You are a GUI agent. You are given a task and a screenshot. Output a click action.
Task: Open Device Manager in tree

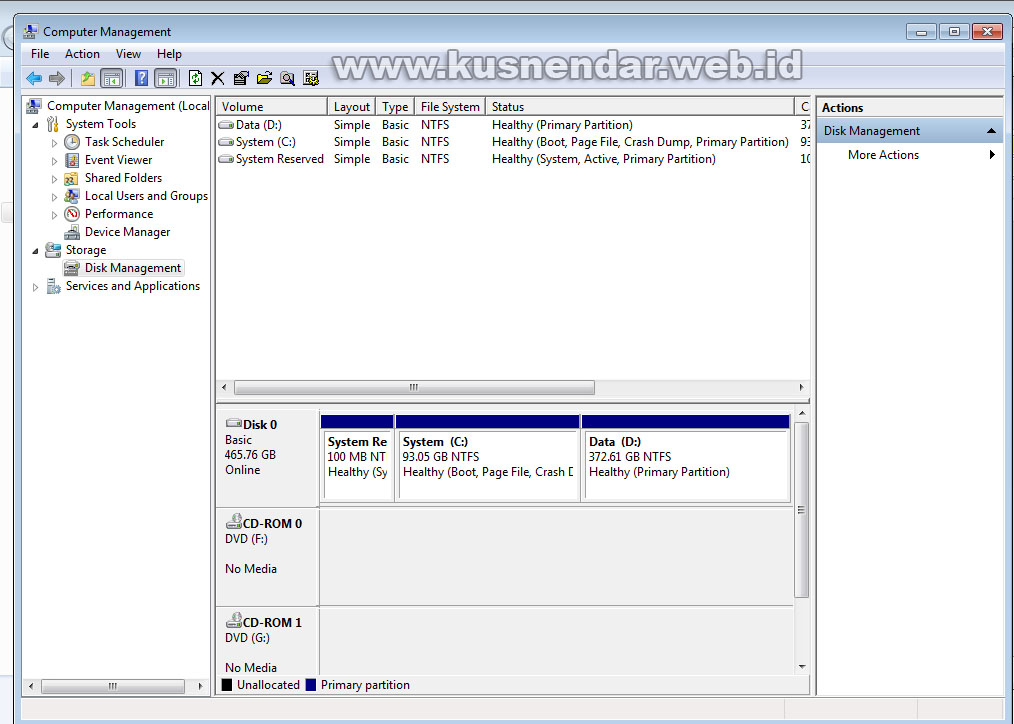[127, 231]
